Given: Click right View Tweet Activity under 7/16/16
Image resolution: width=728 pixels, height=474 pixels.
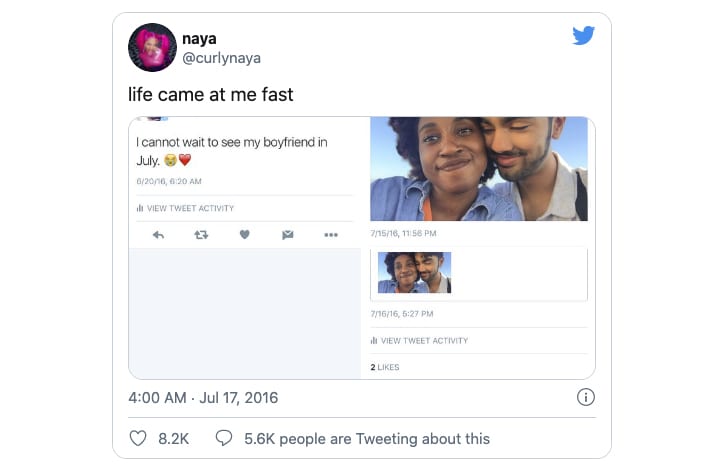Looking at the screenshot, I should click(x=419, y=341).
